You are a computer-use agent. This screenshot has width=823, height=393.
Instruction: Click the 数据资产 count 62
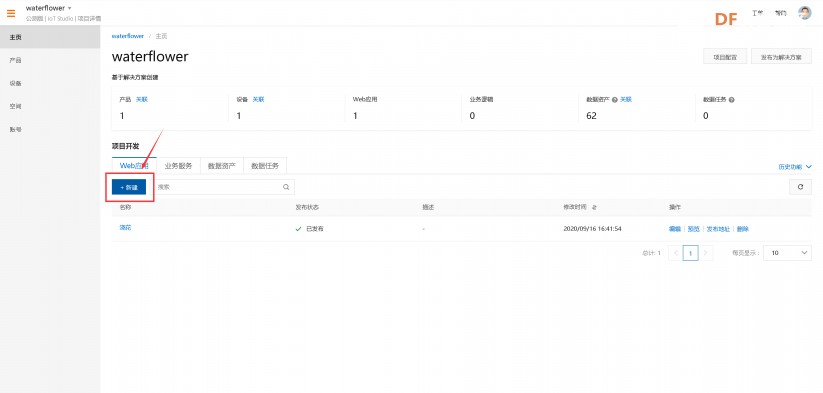[x=592, y=116]
